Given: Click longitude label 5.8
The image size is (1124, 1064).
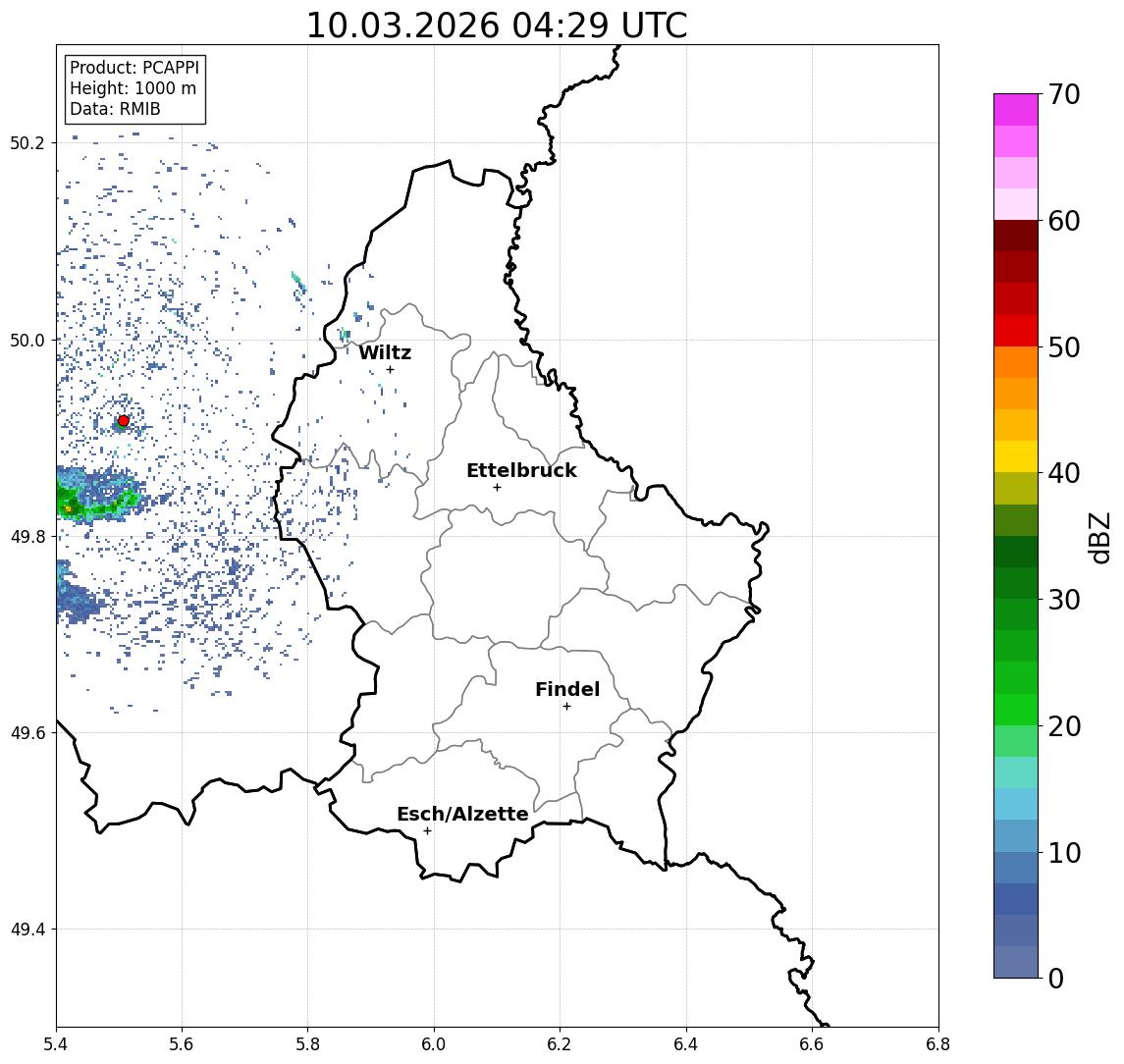Looking at the screenshot, I should 307,1044.
